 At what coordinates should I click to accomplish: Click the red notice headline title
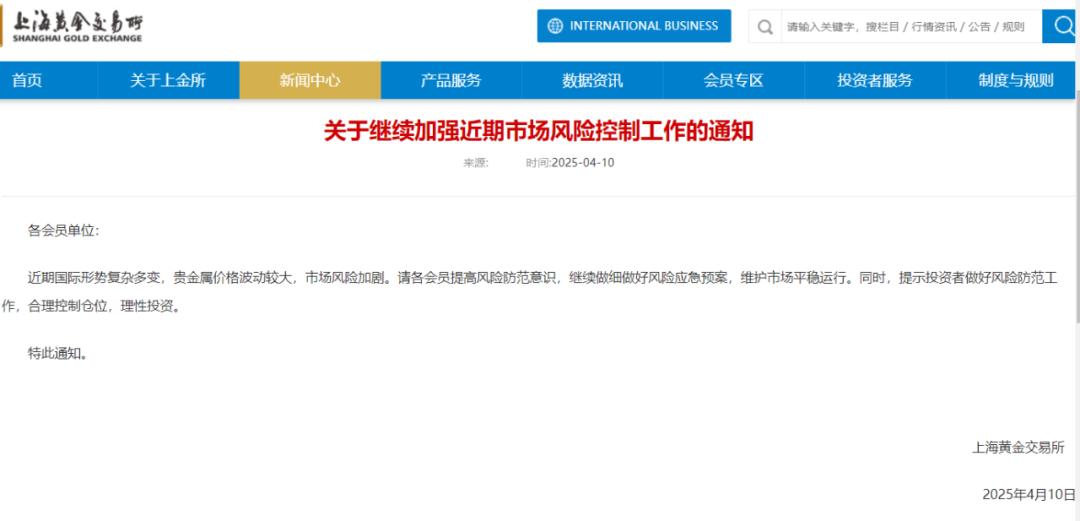click(538, 131)
